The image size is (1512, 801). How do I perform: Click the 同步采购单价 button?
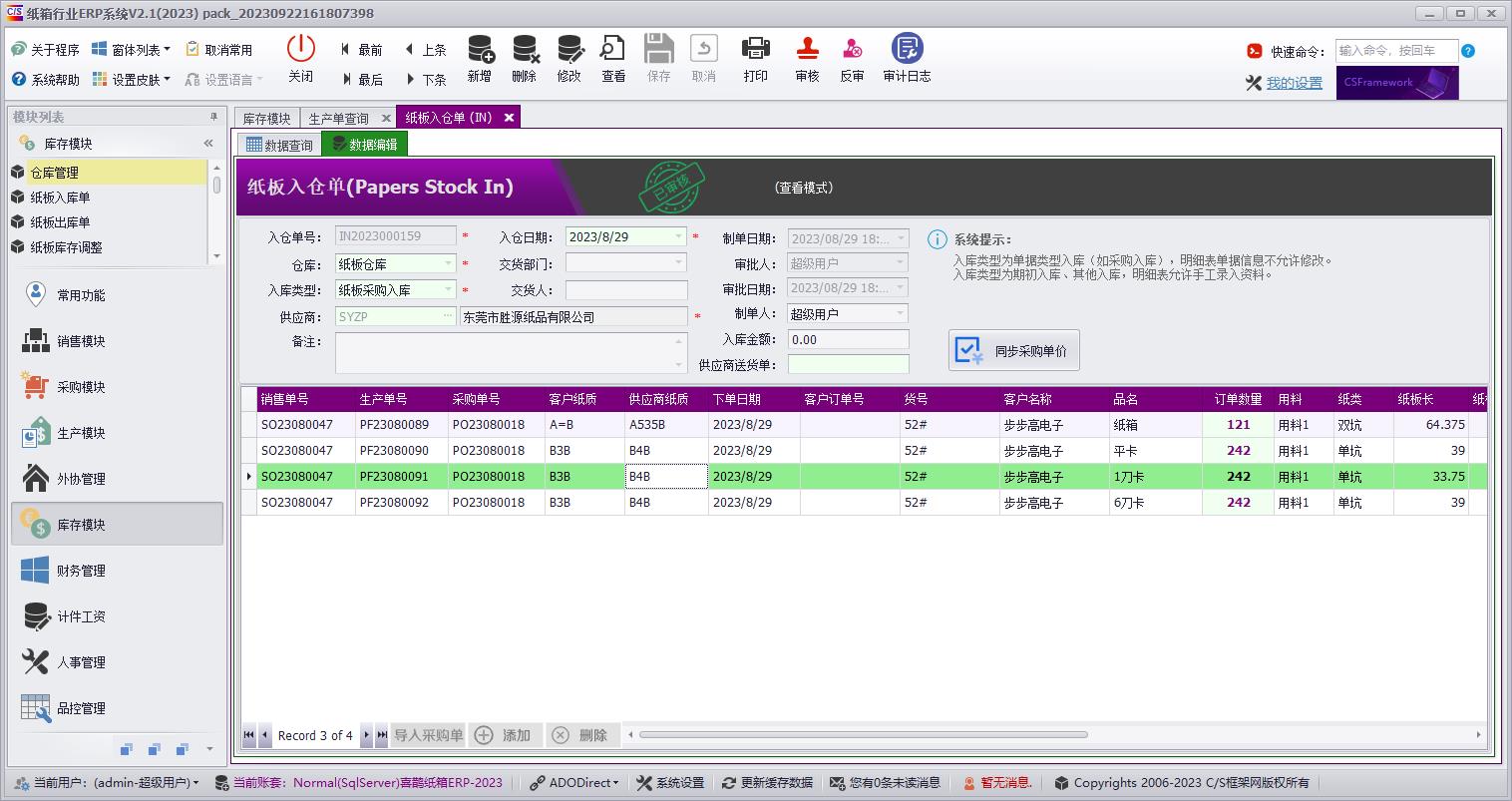click(1013, 349)
